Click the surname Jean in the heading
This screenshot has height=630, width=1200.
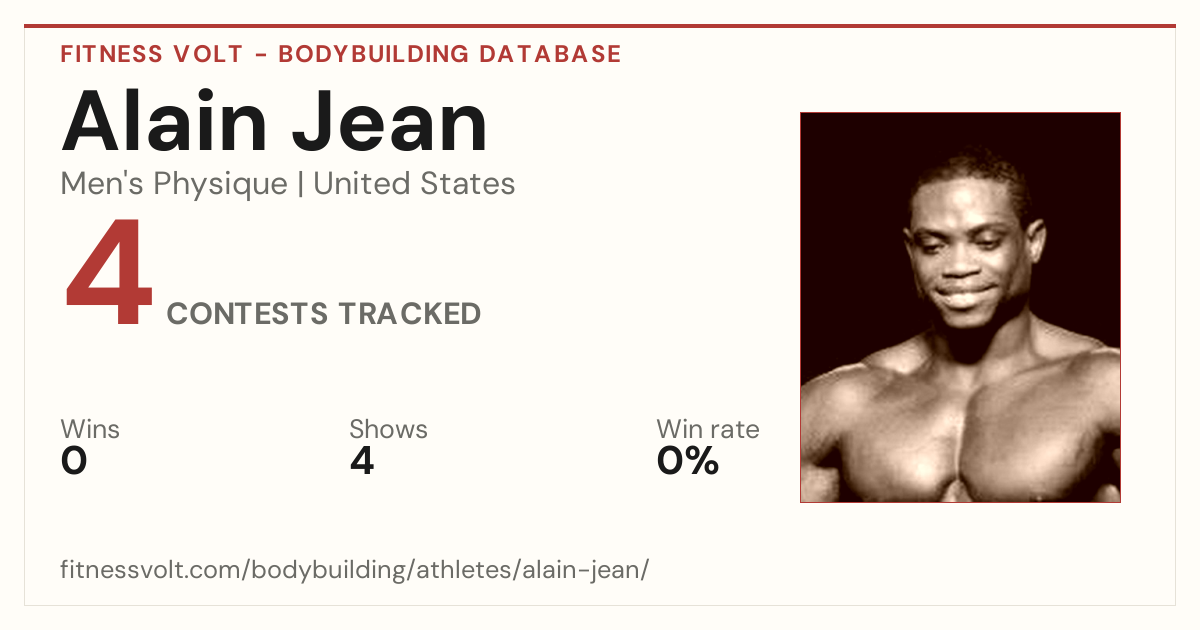[x=392, y=121]
